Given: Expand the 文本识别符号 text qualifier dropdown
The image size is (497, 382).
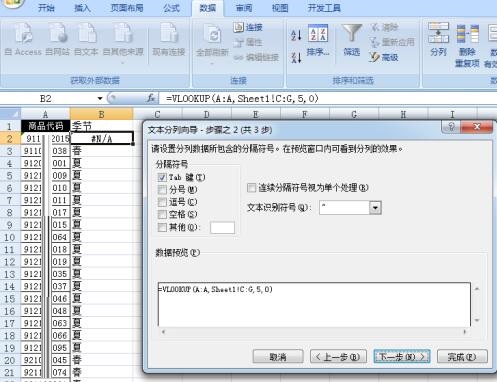Looking at the screenshot, I should 375,208.
